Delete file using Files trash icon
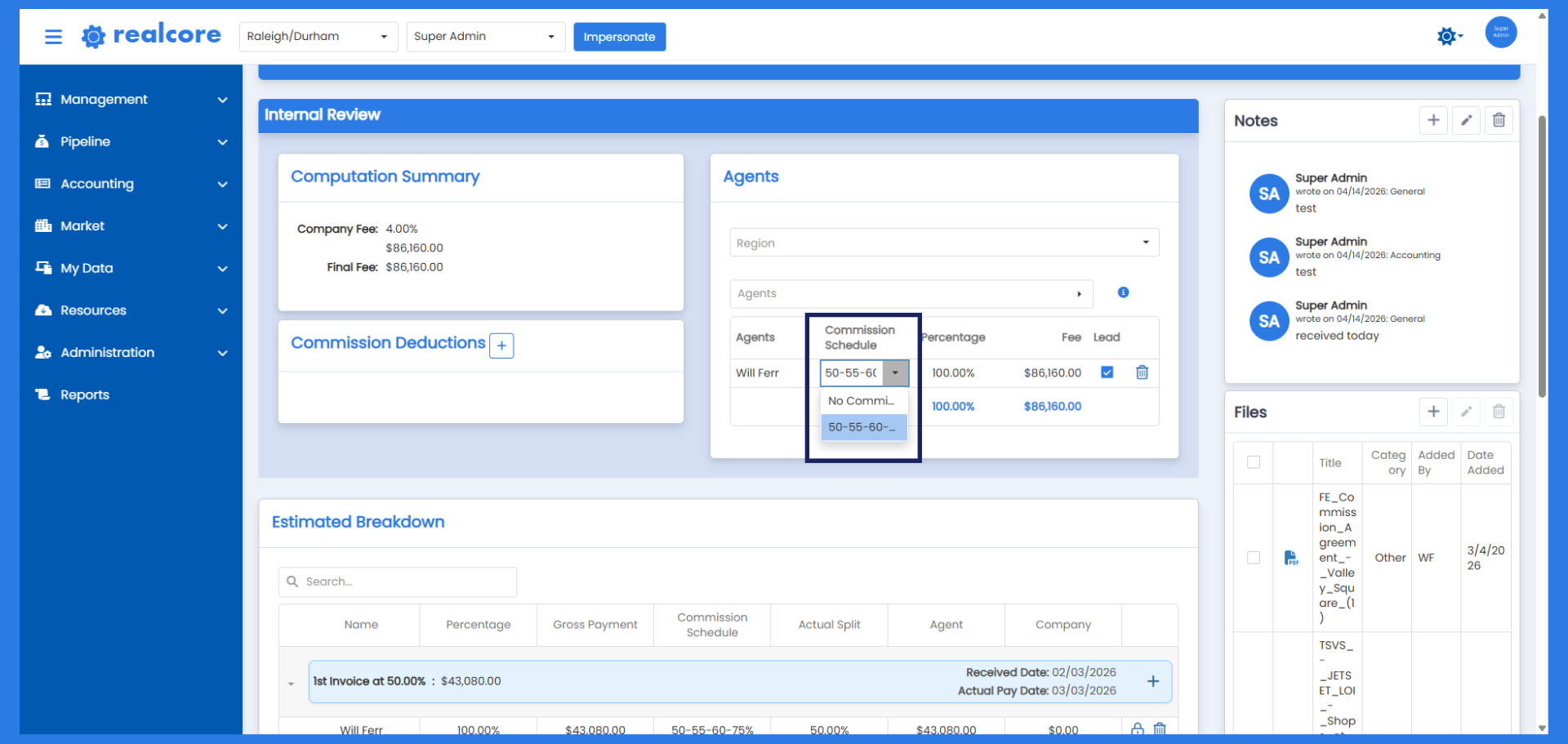Viewport: 1568px width, 744px height. tap(1499, 412)
